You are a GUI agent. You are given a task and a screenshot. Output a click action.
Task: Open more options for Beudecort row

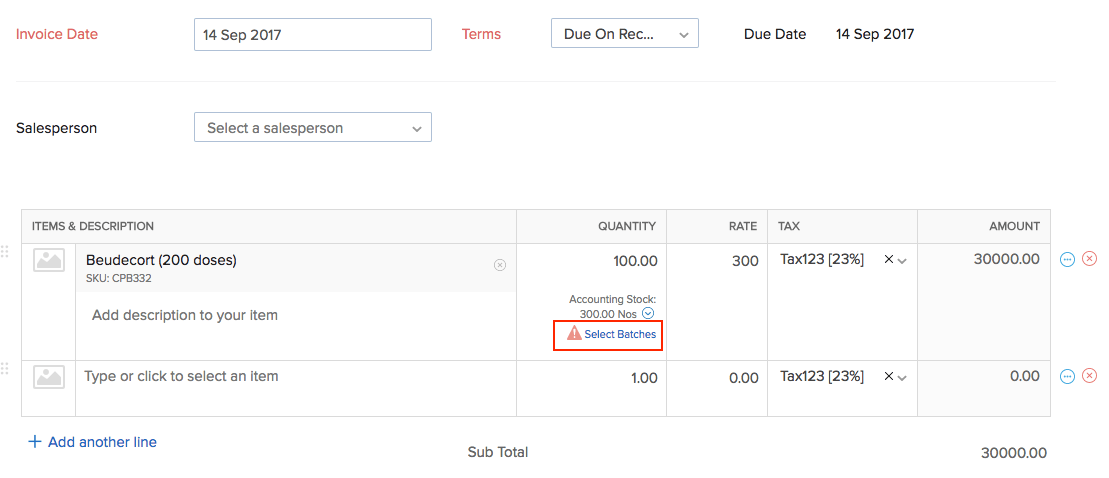(1067, 260)
